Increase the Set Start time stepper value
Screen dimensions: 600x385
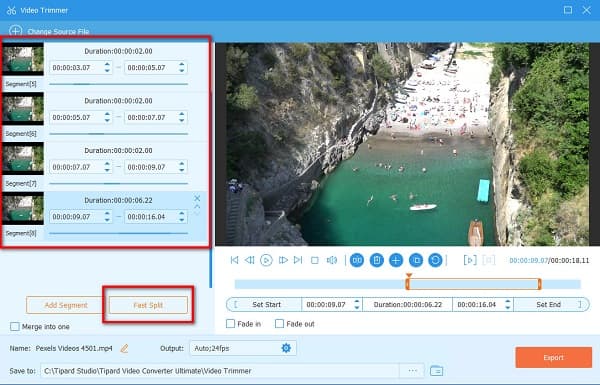(x=357, y=301)
